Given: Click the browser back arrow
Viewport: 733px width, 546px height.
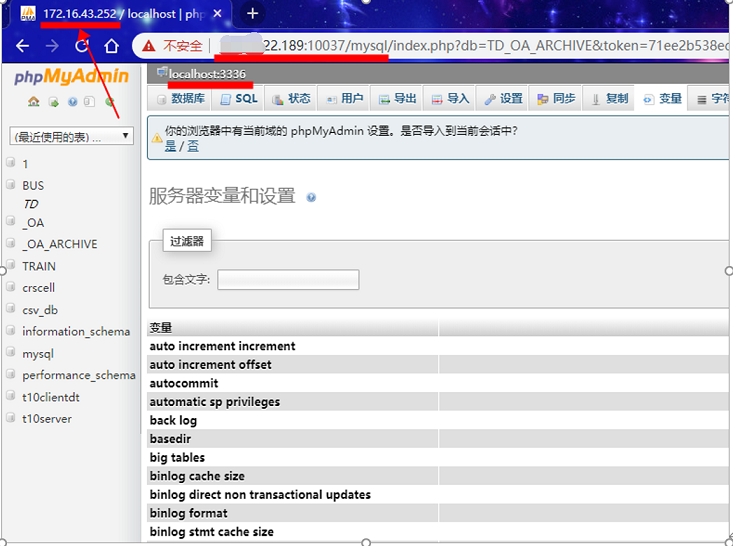Looking at the screenshot, I should click(22, 46).
